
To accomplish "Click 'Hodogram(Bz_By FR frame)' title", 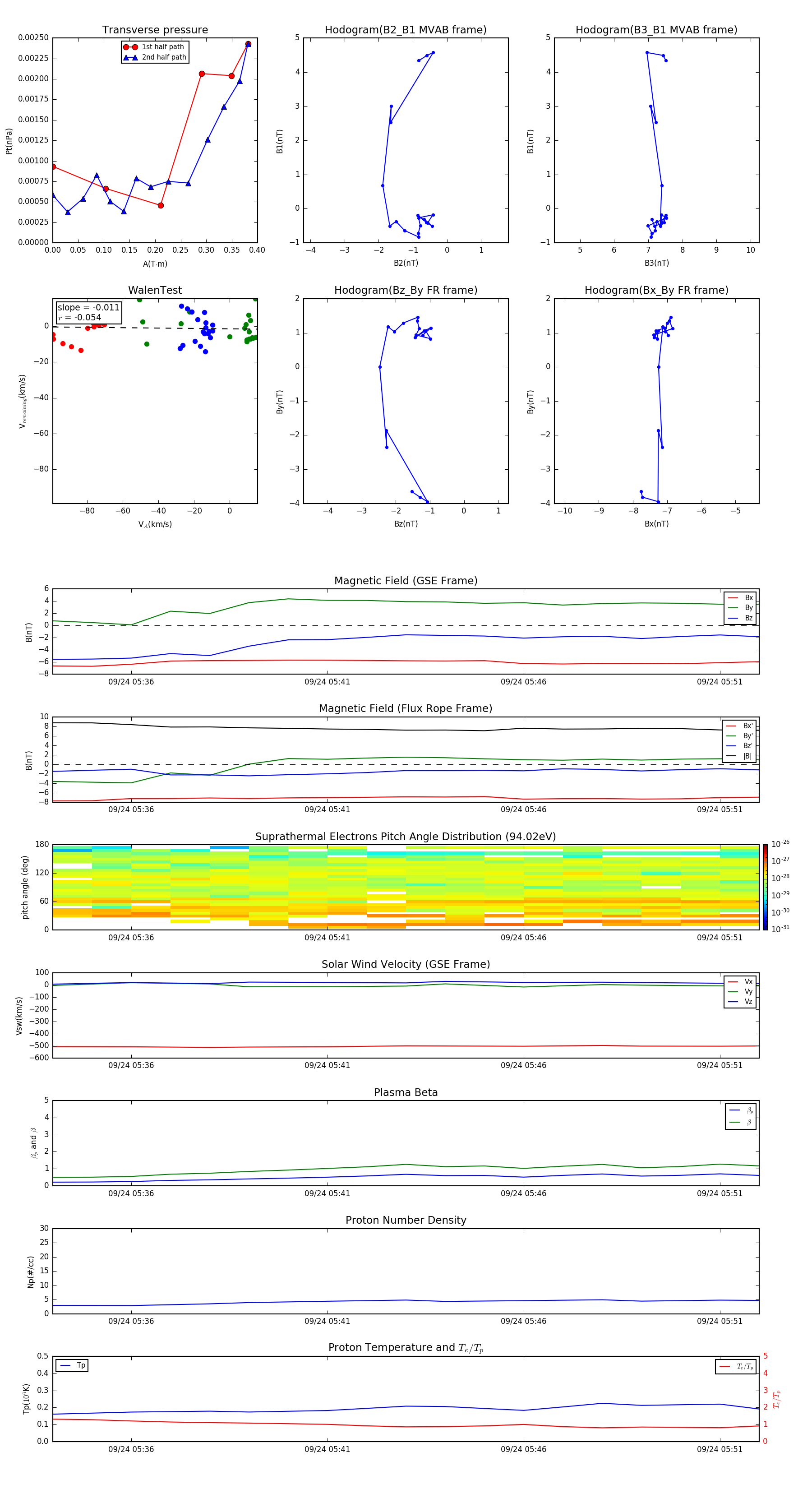I will 406,290.
